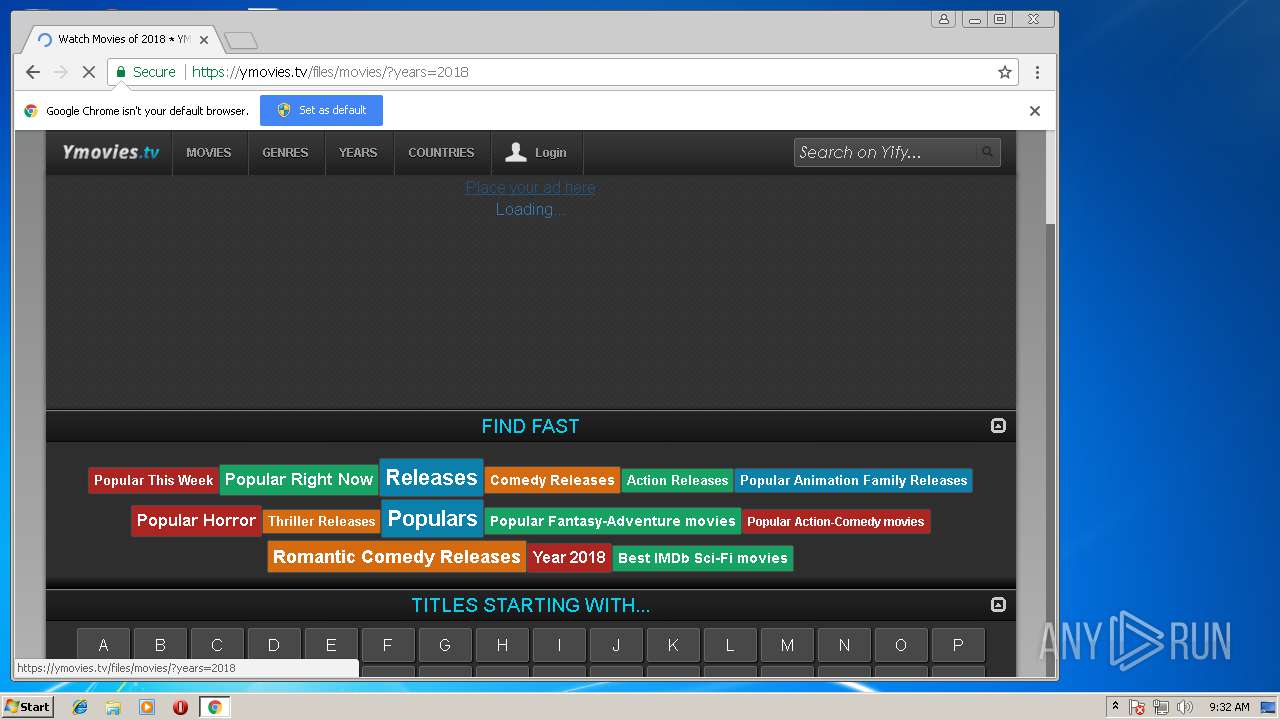
Task: Open Popular Right Now tag
Action: tap(299, 480)
